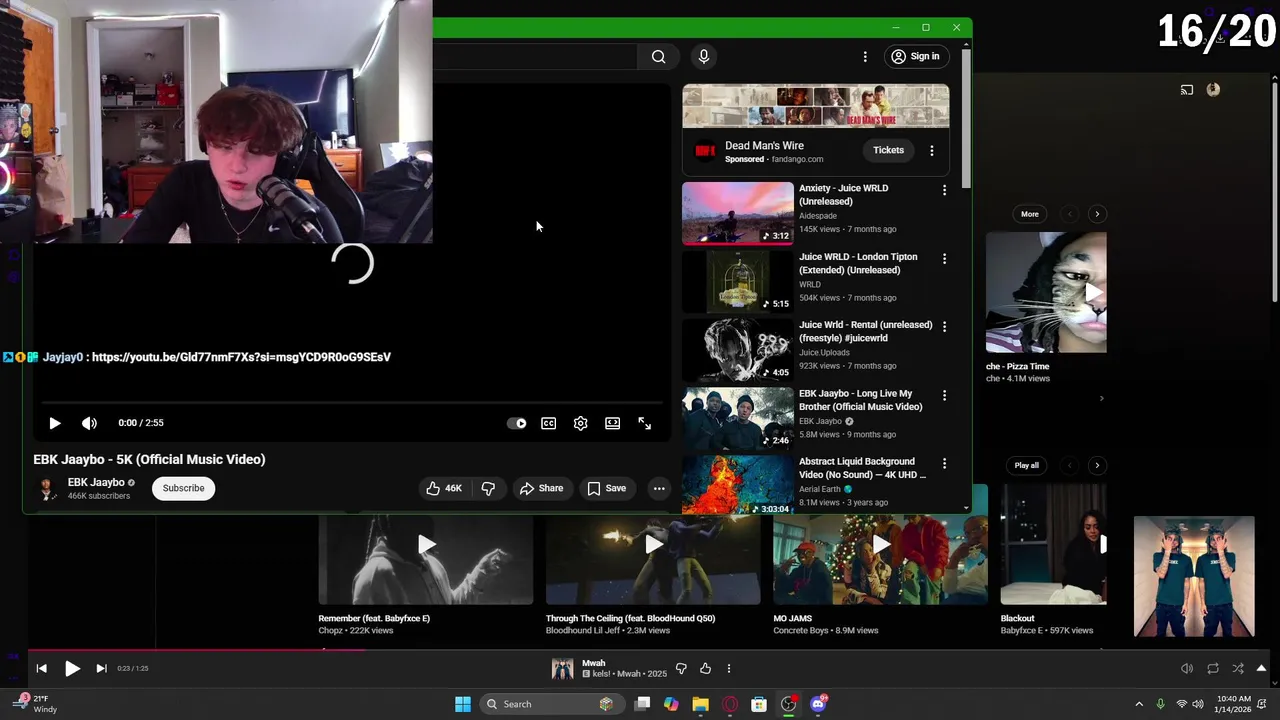Screen dimensions: 1280x720
Task: Click the cast icon in music app
Action: (x=1187, y=90)
